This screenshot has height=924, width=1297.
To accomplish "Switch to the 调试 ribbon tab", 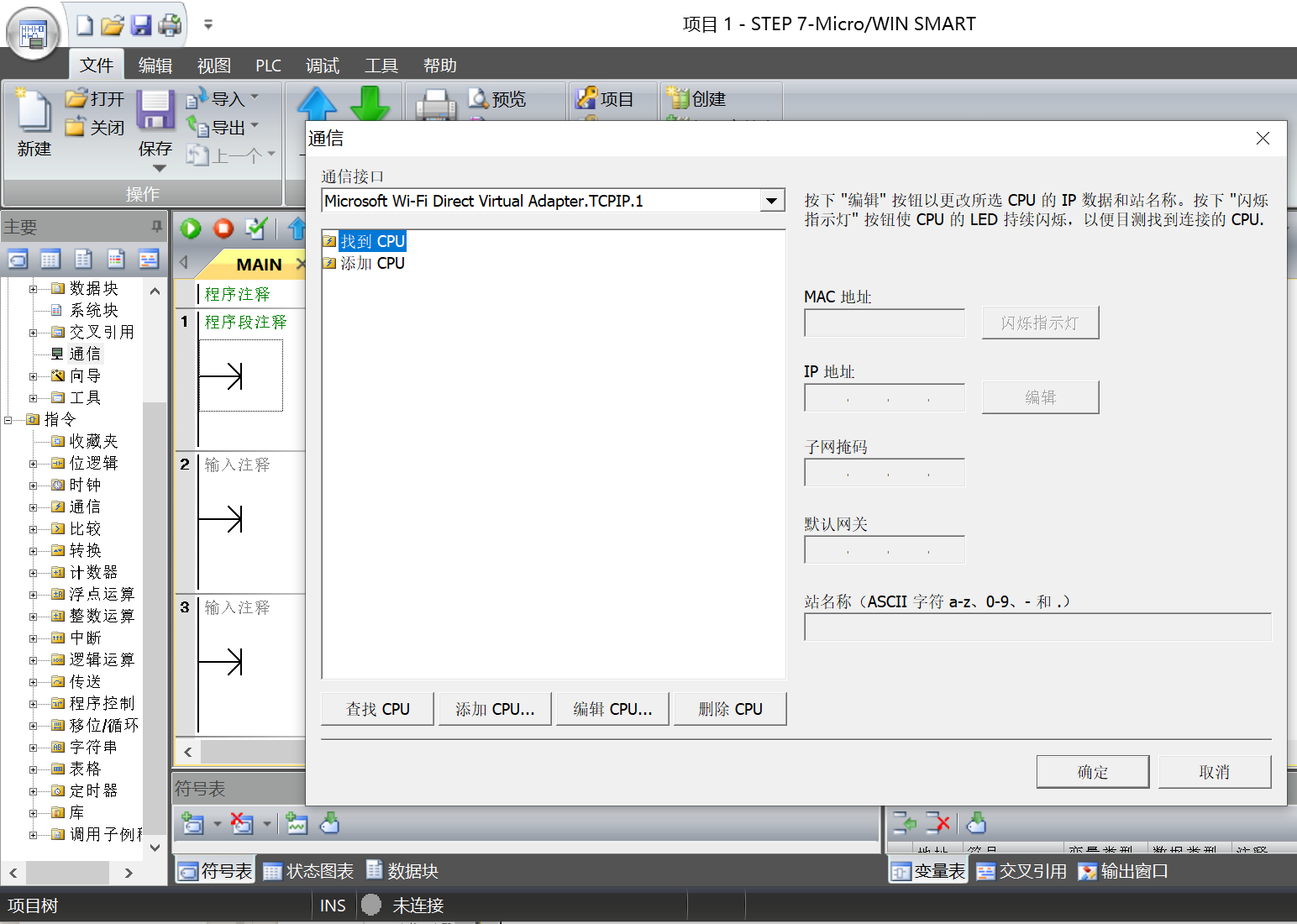I will tap(323, 66).
